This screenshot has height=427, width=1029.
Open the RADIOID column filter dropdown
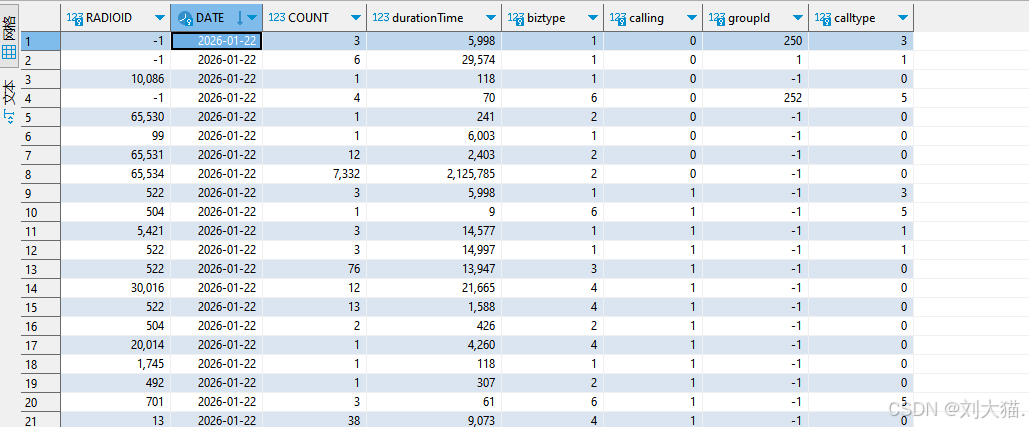tap(159, 18)
